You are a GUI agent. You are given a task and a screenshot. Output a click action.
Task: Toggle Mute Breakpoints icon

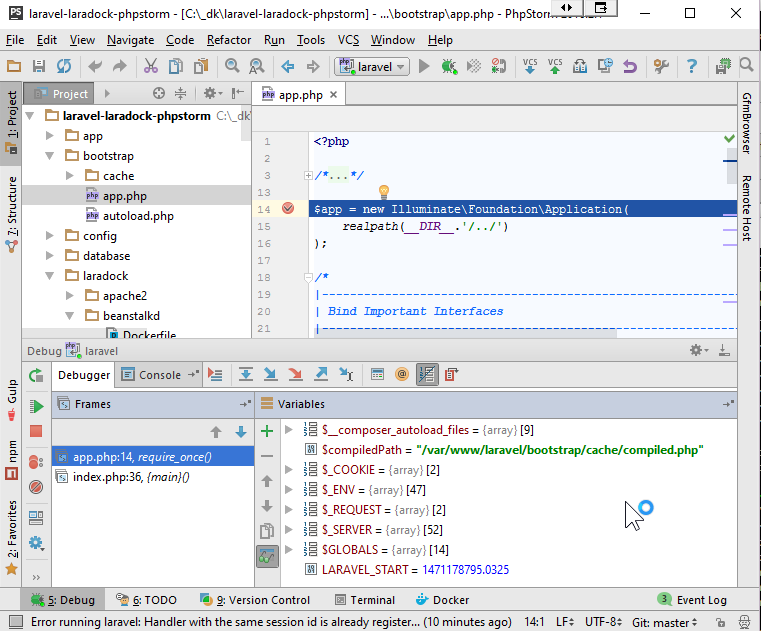point(36,487)
